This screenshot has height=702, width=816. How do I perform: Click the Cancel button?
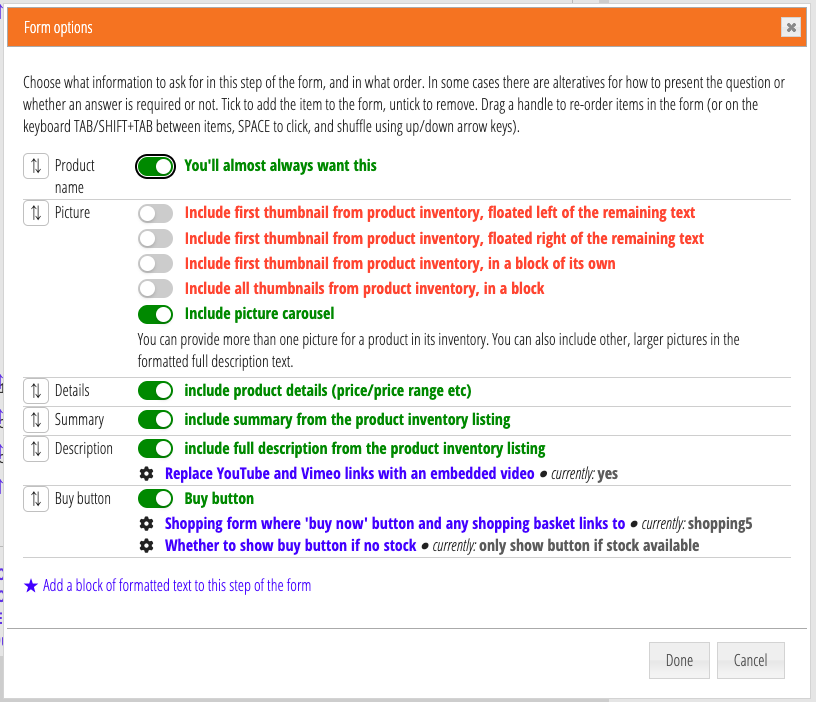pos(750,660)
